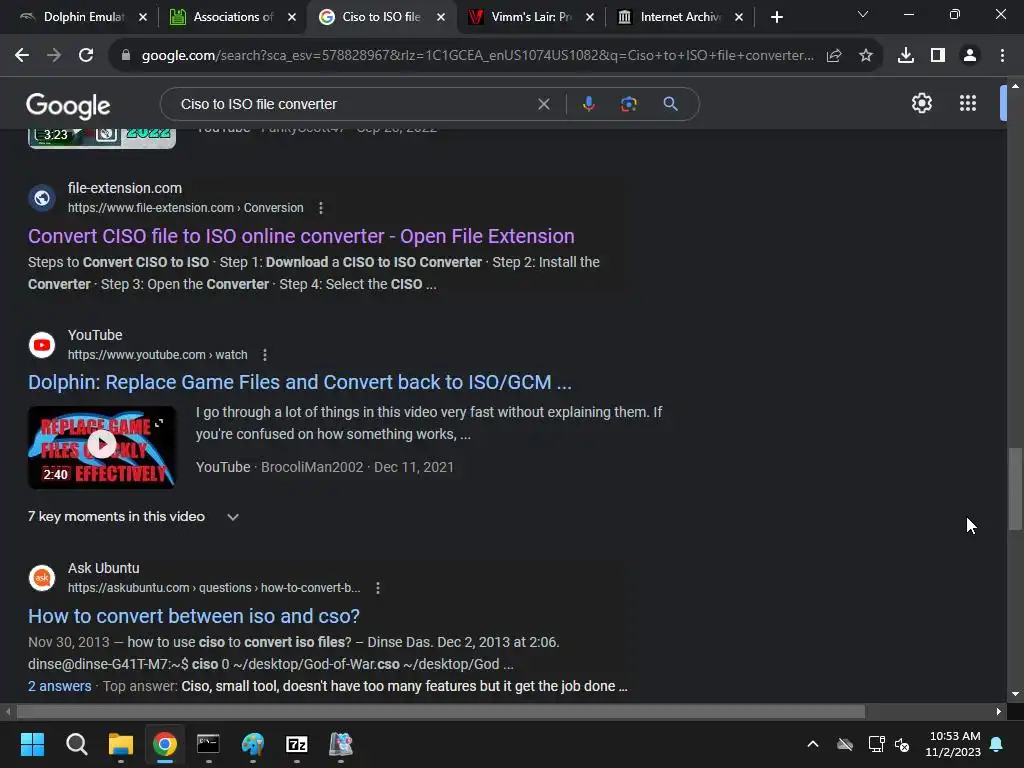This screenshot has width=1024, height=768.
Task: Switch to the Internet Archive tab
Action: point(680,17)
